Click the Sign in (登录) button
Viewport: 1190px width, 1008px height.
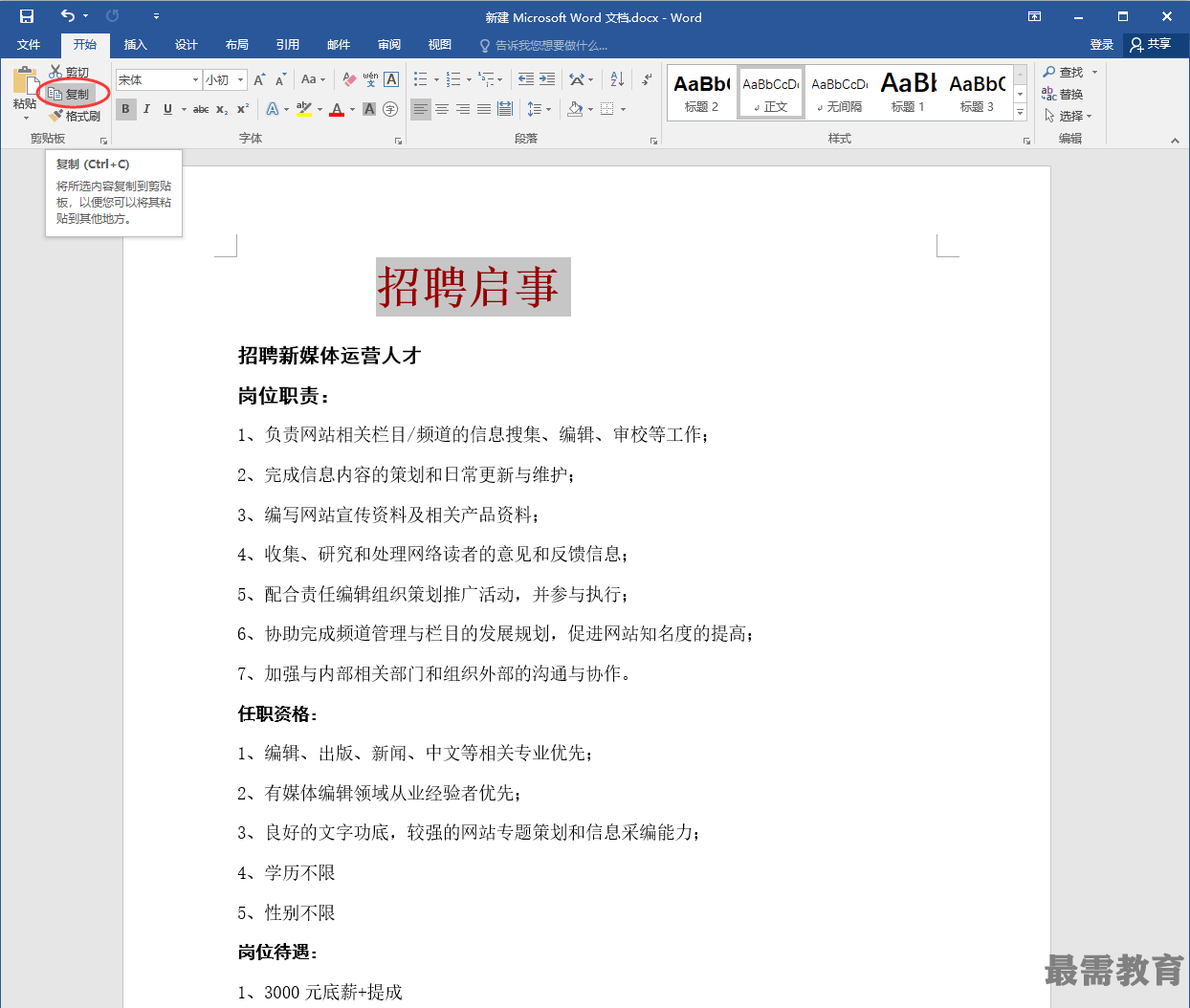coord(1102,45)
